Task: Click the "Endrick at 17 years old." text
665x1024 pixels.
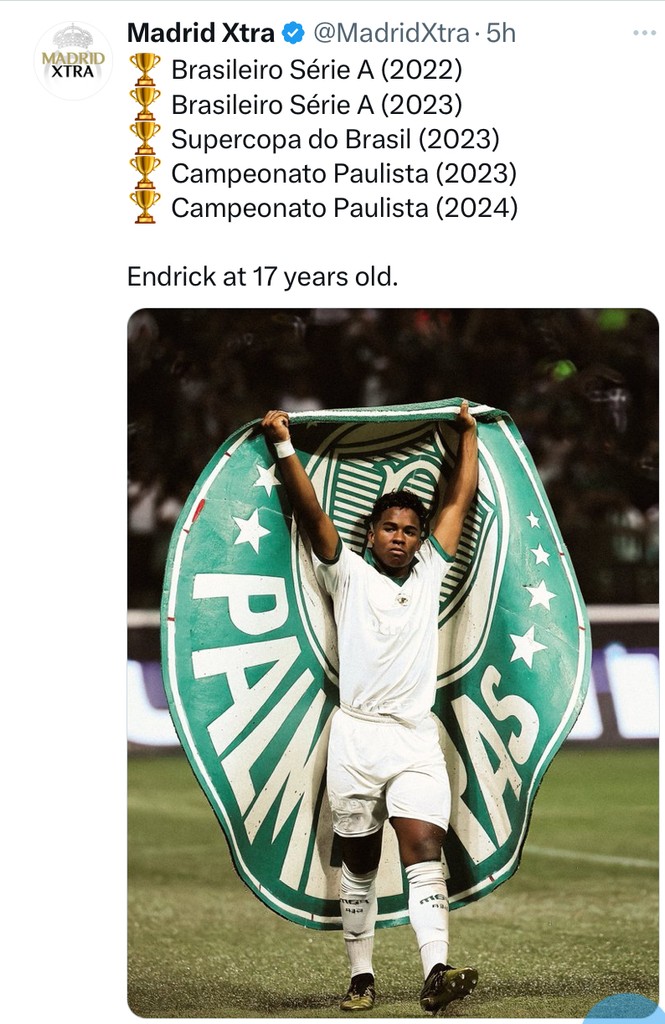Action: coord(262,276)
